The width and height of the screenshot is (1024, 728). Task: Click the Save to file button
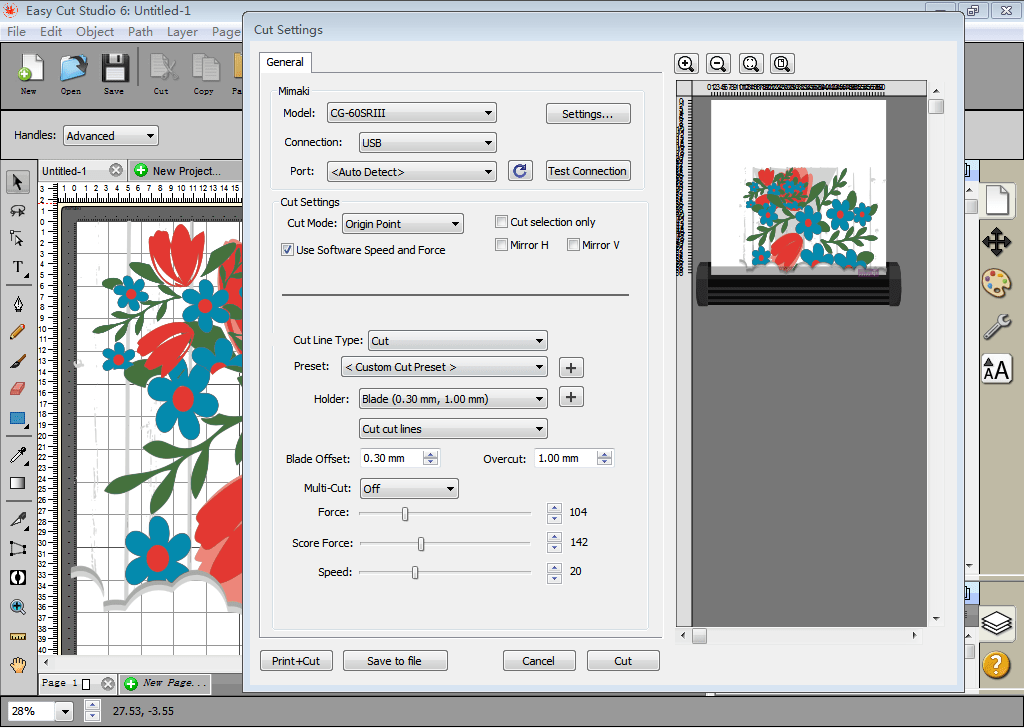pos(394,661)
